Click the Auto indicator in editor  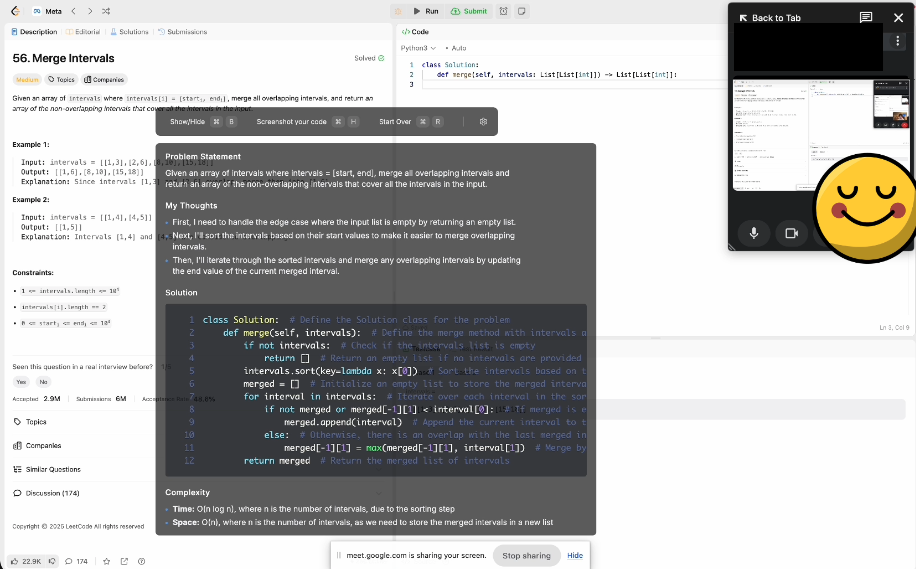click(456, 48)
